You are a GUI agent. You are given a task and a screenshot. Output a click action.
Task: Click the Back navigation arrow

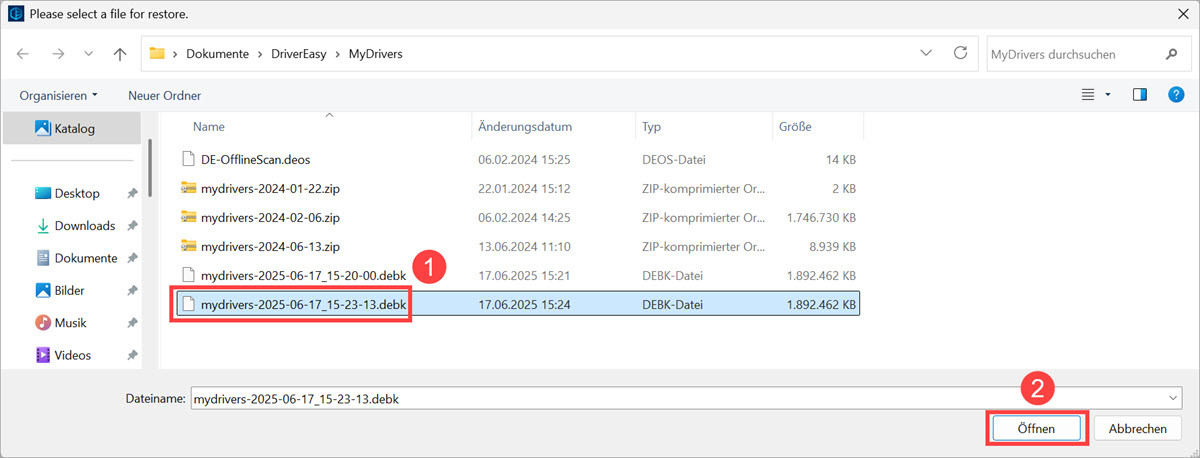[x=23, y=54]
